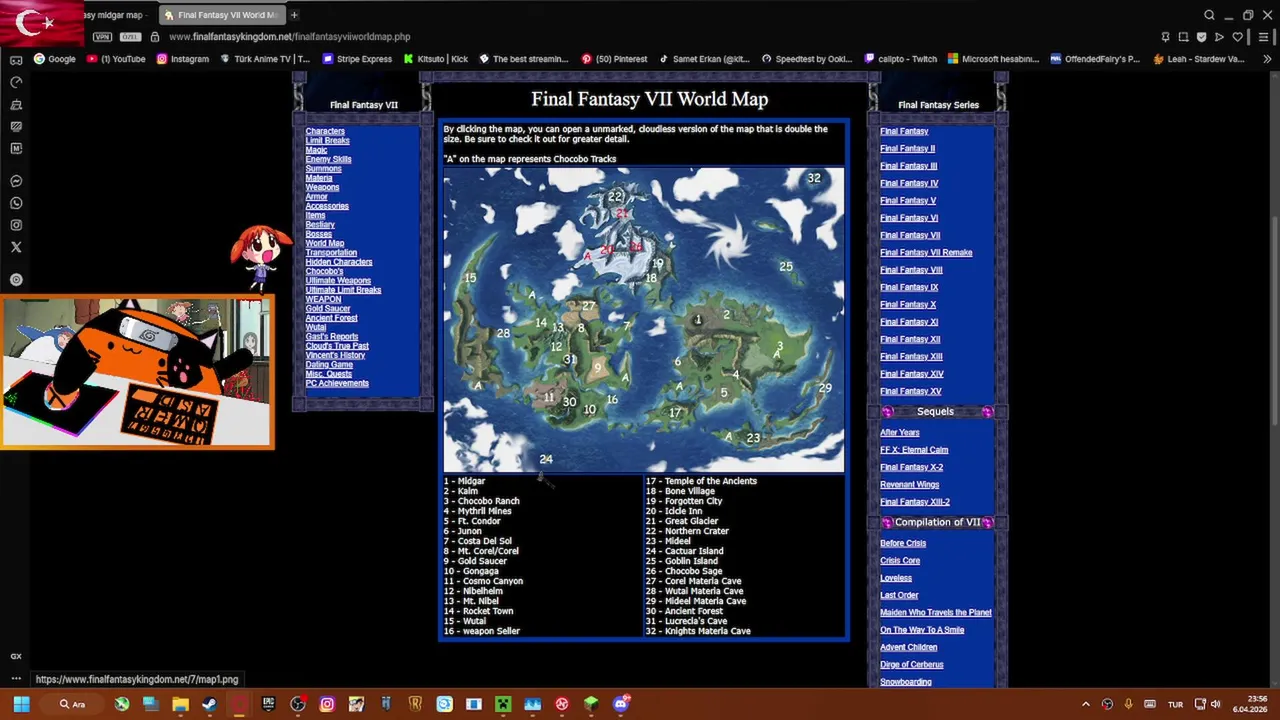The image size is (1280, 720).
Task: Open the Enemy Skills link
Action: click(x=328, y=159)
